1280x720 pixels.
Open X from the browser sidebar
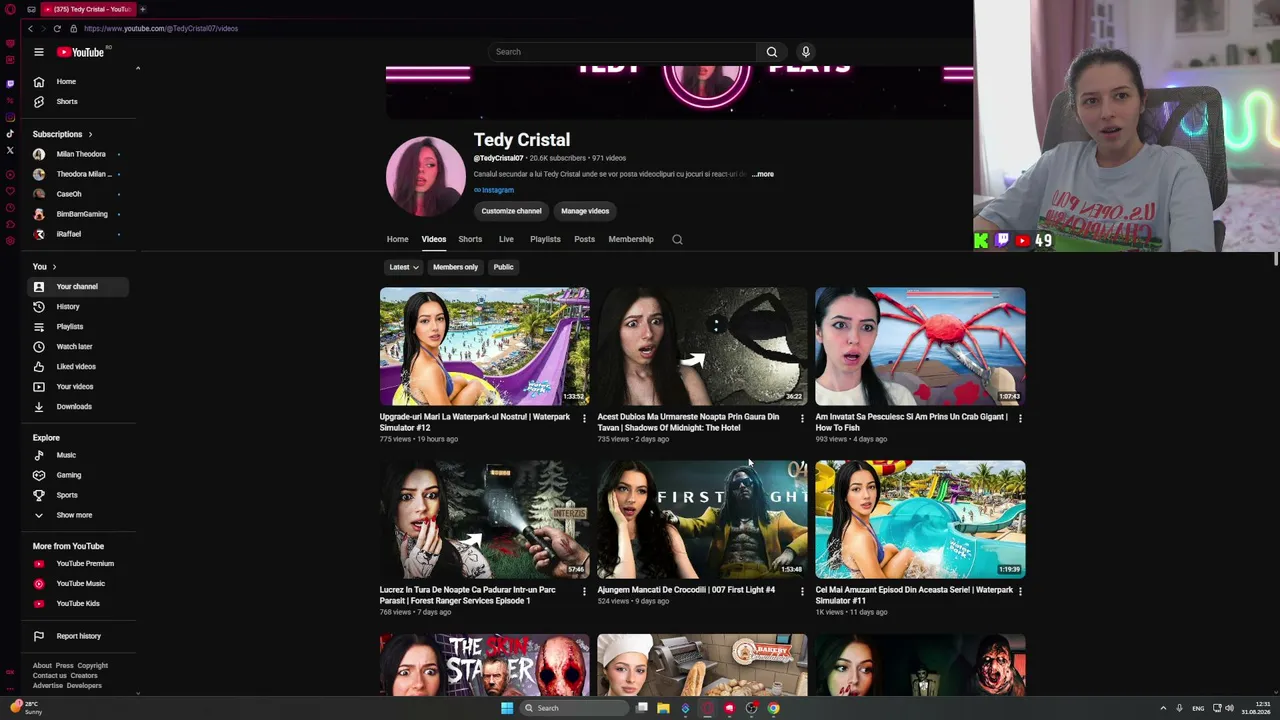pos(10,151)
